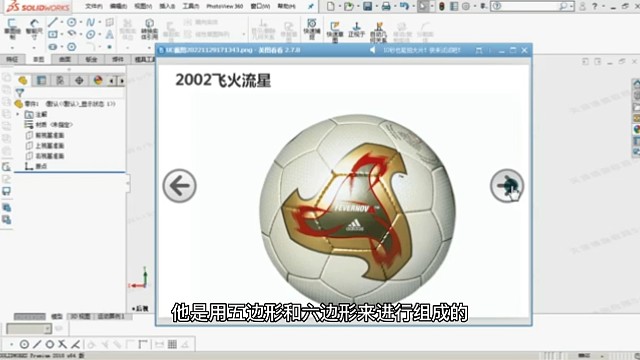The width and height of the screenshot is (640, 360).
Task: Undo the last action with the Undo arrow
Action: (404, 6)
